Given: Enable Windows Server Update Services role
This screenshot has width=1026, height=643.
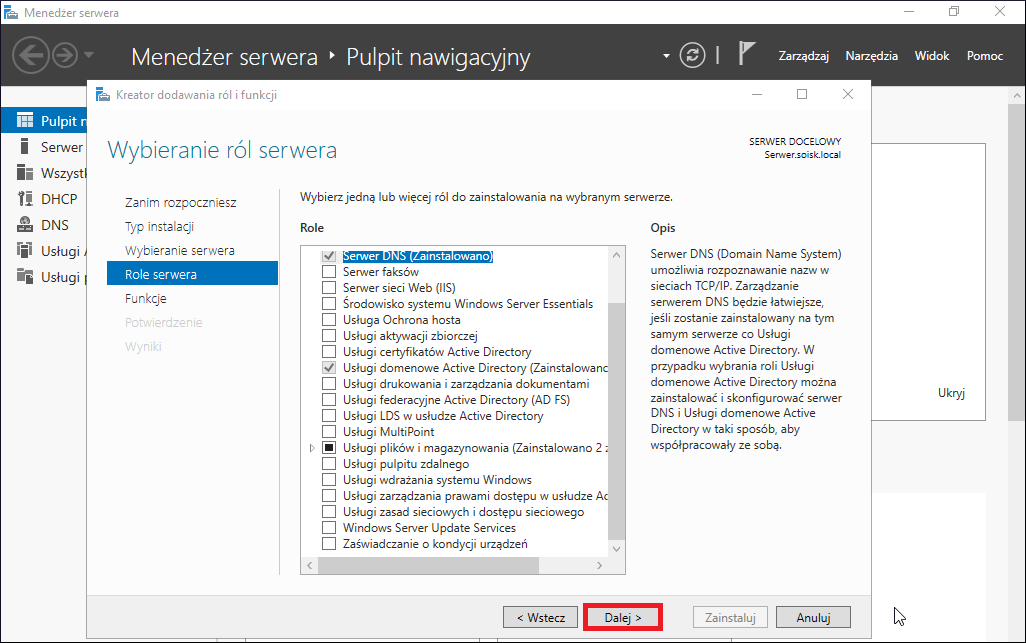Looking at the screenshot, I should (x=329, y=527).
